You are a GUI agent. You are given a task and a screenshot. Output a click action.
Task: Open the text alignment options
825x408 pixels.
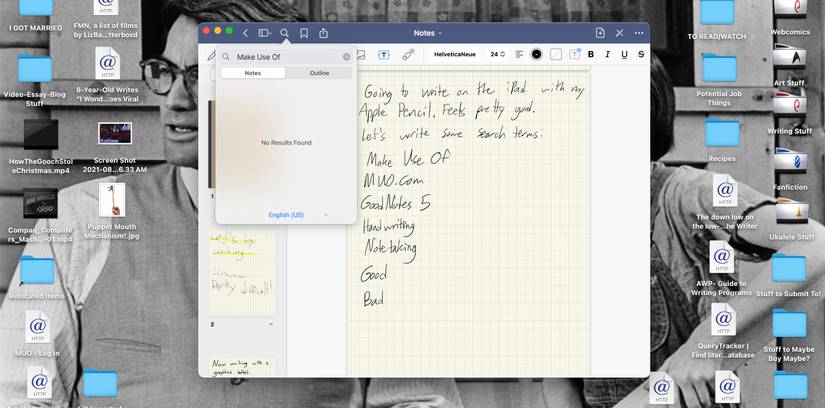tap(519, 54)
